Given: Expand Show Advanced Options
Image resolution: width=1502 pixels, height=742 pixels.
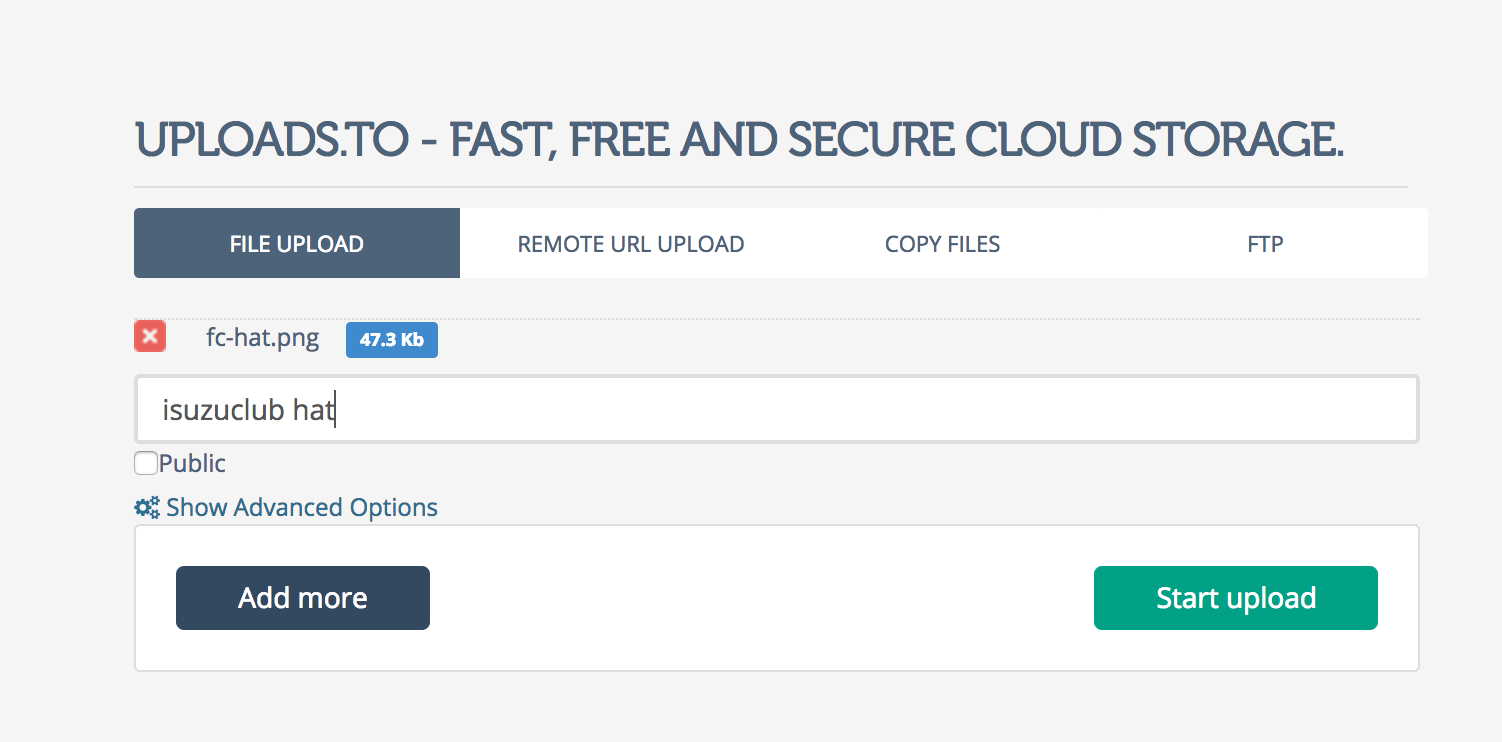Looking at the screenshot, I should [x=302, y=508].
